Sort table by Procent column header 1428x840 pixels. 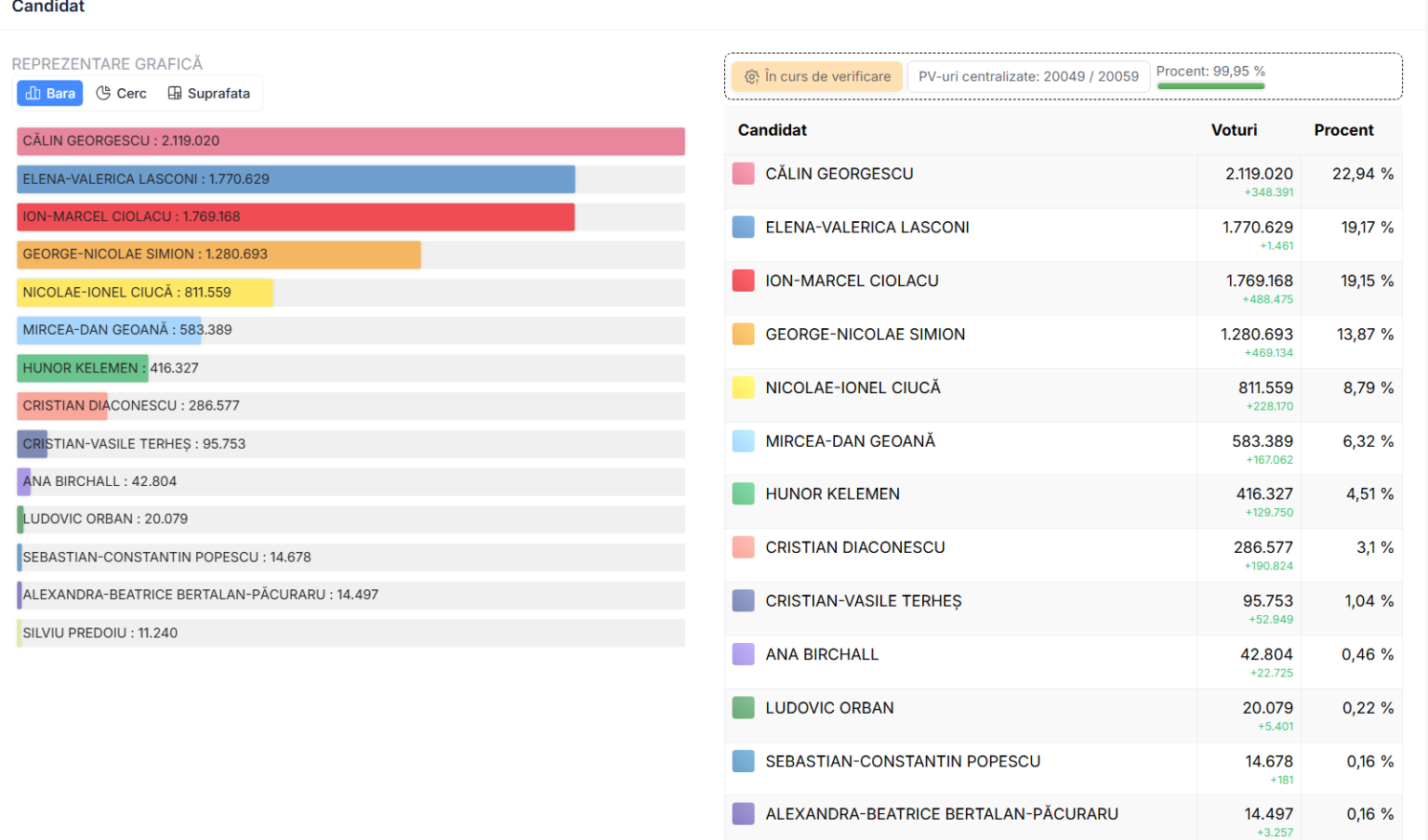coord(1342,130)
